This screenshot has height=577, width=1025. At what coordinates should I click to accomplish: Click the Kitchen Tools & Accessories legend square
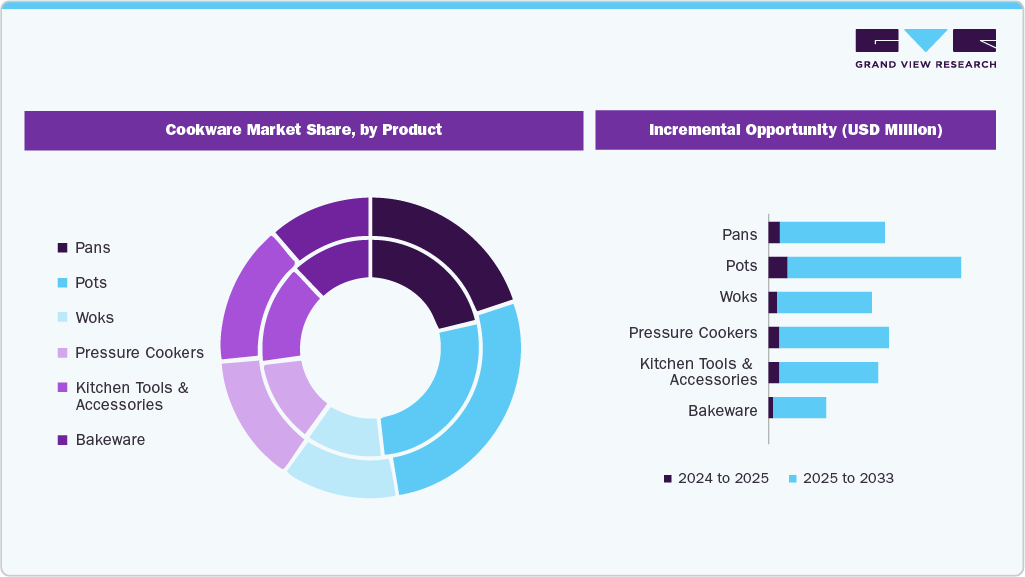60,388
